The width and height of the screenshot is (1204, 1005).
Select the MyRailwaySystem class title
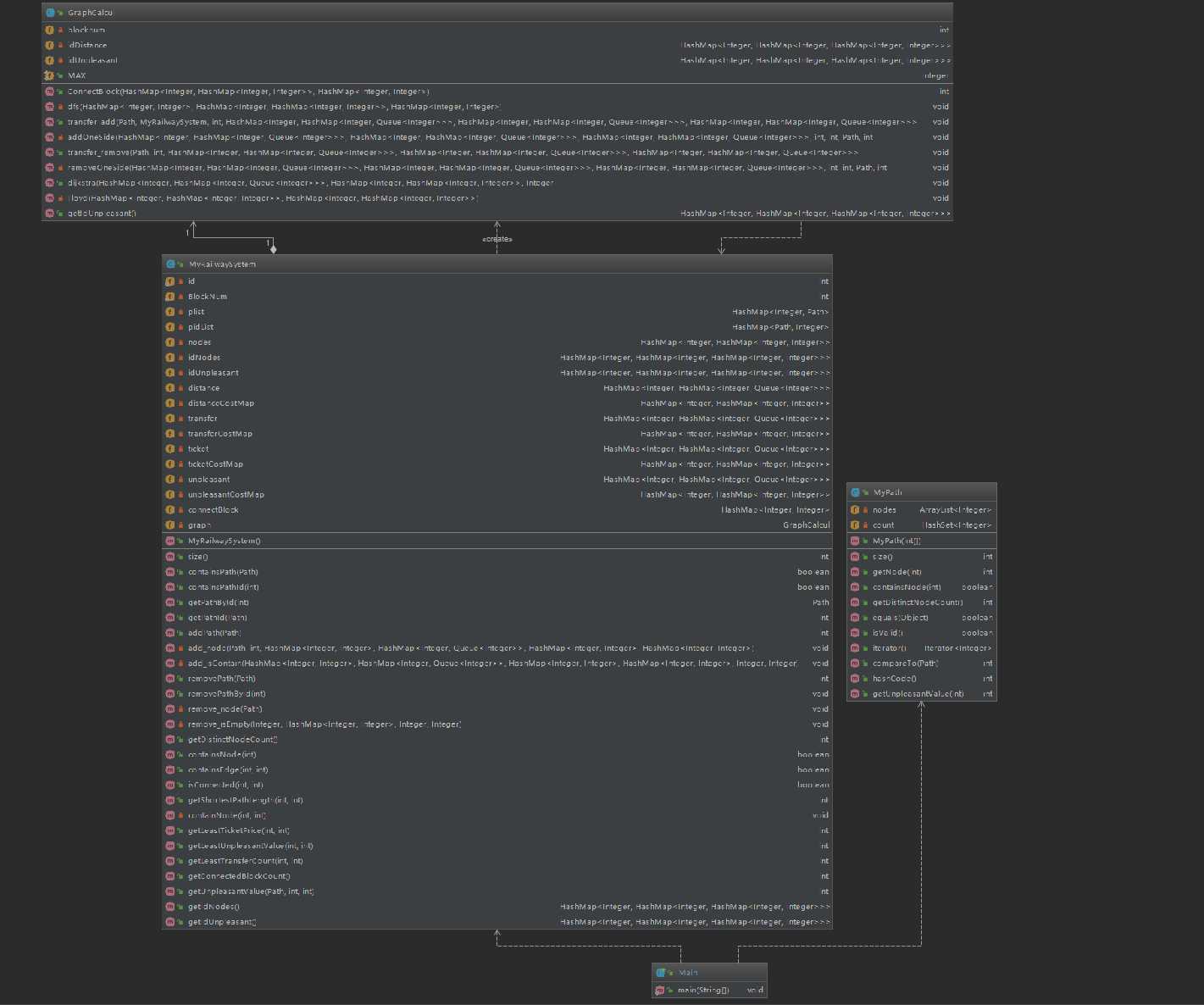click(222, 264)
